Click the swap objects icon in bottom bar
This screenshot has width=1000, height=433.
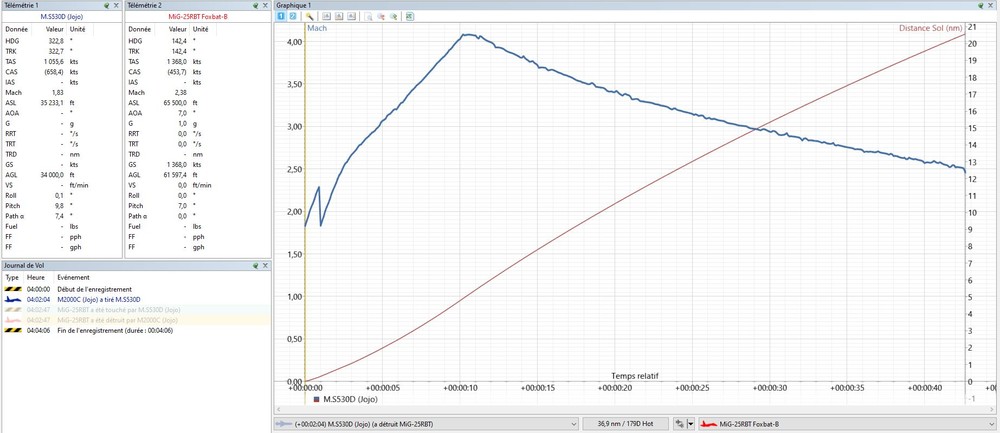[x=679, y=423]
